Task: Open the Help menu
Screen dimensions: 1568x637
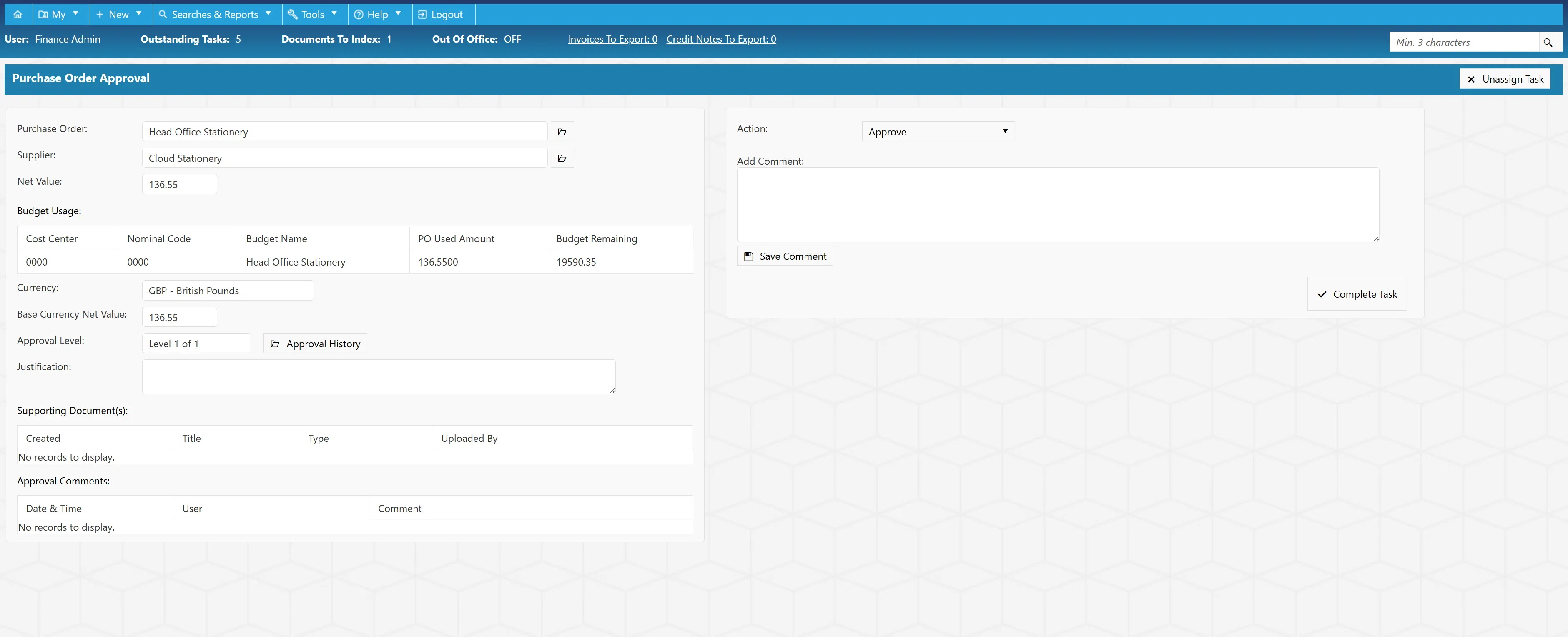Action: click(x=378, y=14)
